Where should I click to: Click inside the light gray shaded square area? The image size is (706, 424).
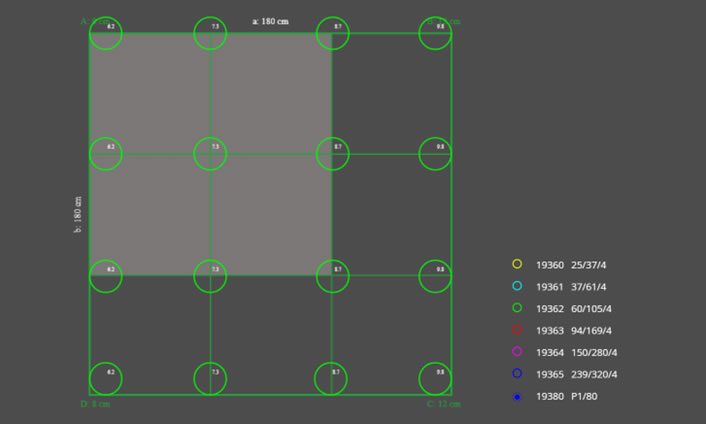[x=210, y=154]
